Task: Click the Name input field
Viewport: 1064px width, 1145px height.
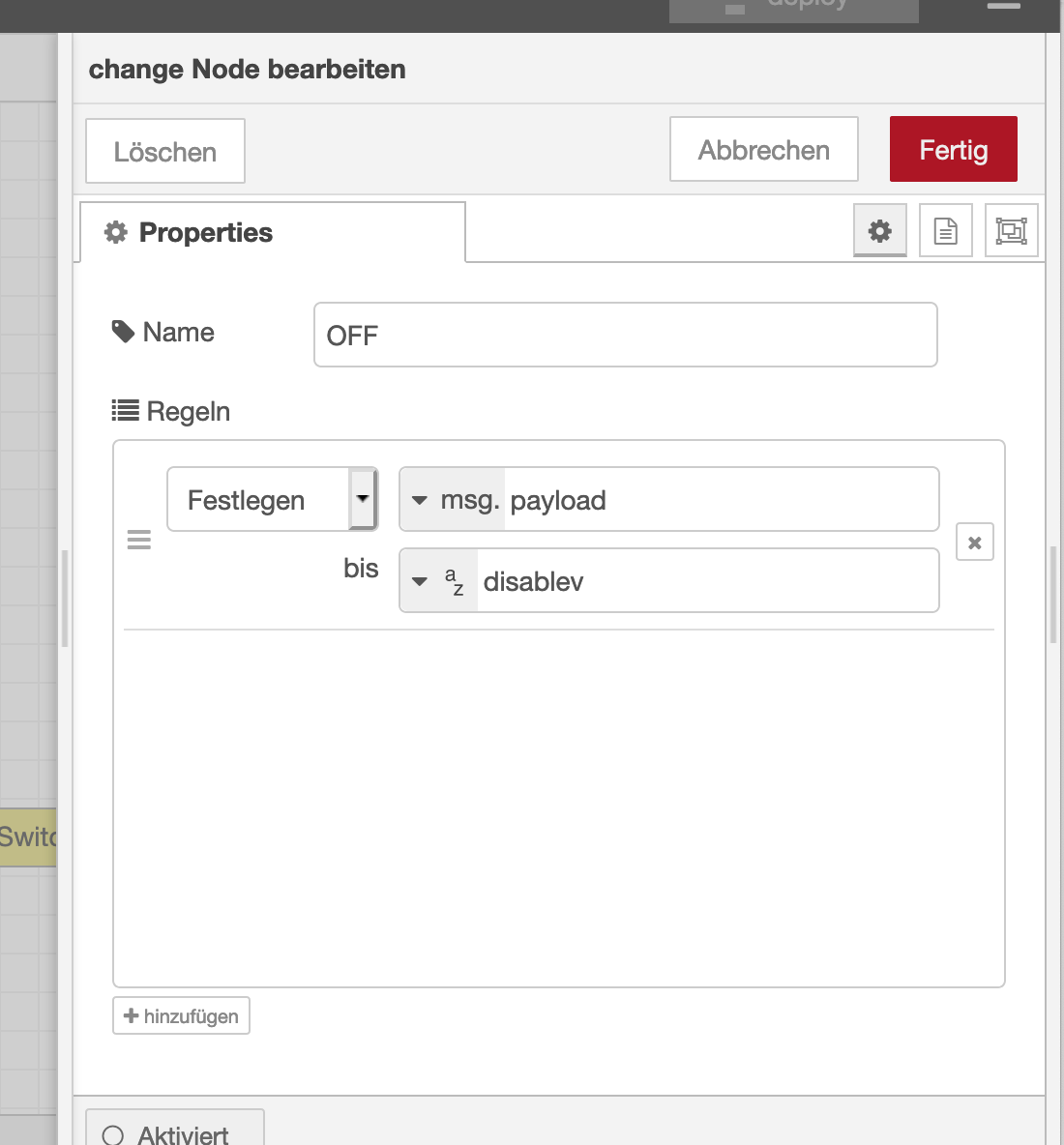Action: click(625, 336)
